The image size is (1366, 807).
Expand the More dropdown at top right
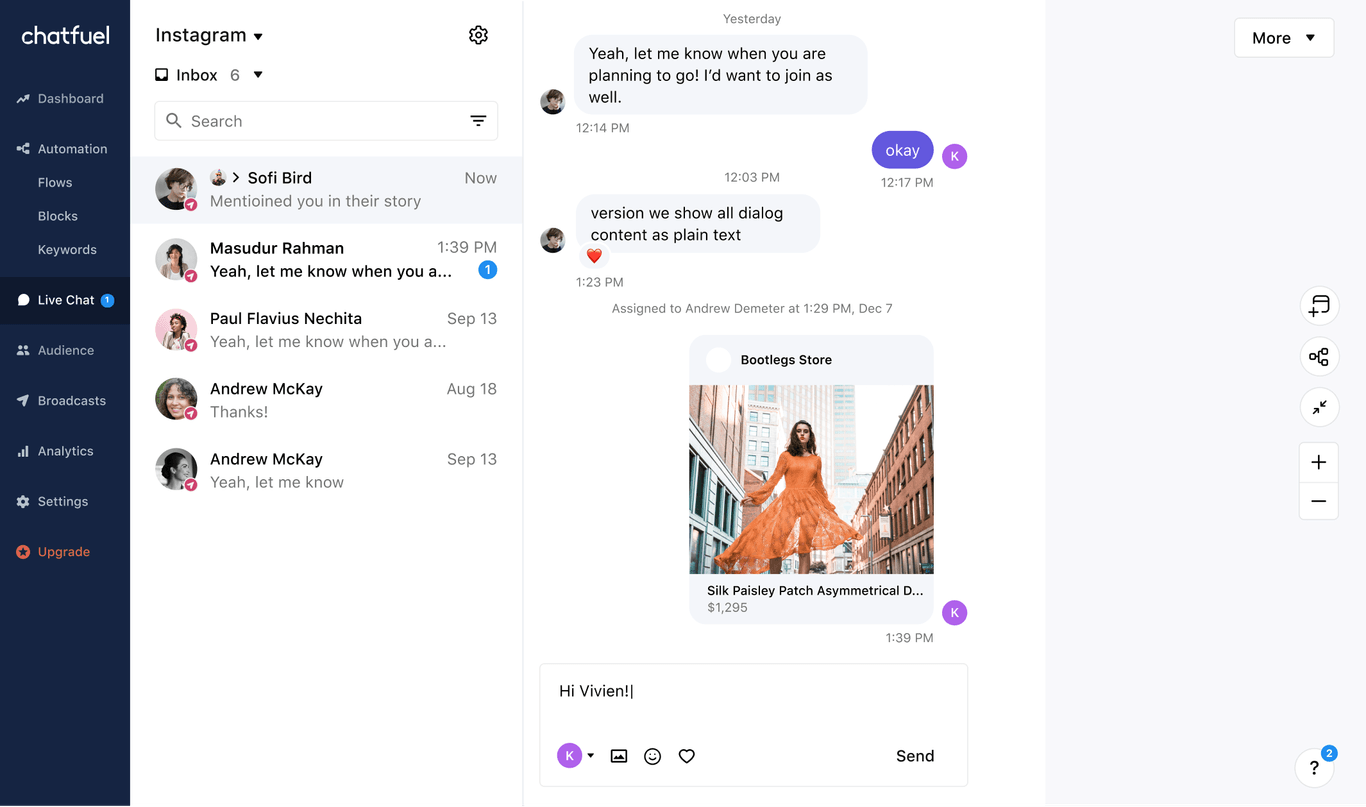pyautogui.click(x=1283, y=37)
